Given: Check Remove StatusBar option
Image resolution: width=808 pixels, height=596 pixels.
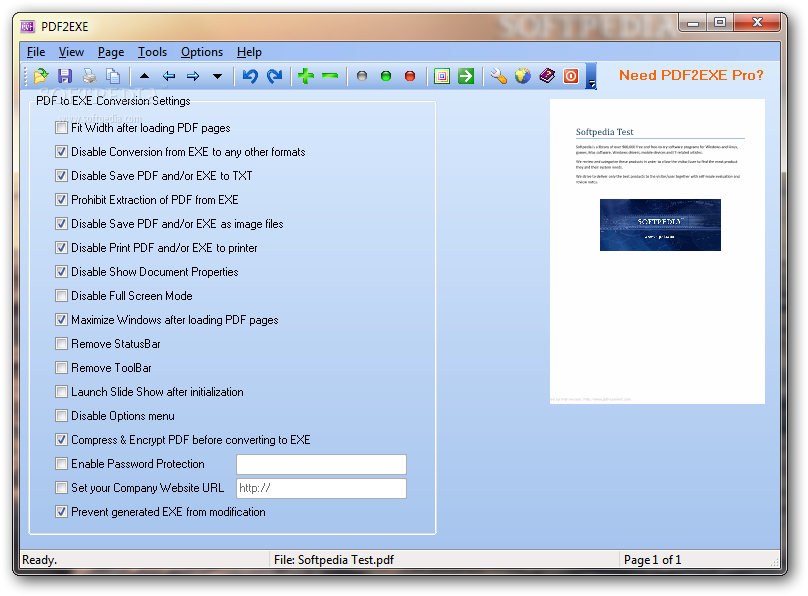Looking at the screenshot, I should click(x=61, y=344).
